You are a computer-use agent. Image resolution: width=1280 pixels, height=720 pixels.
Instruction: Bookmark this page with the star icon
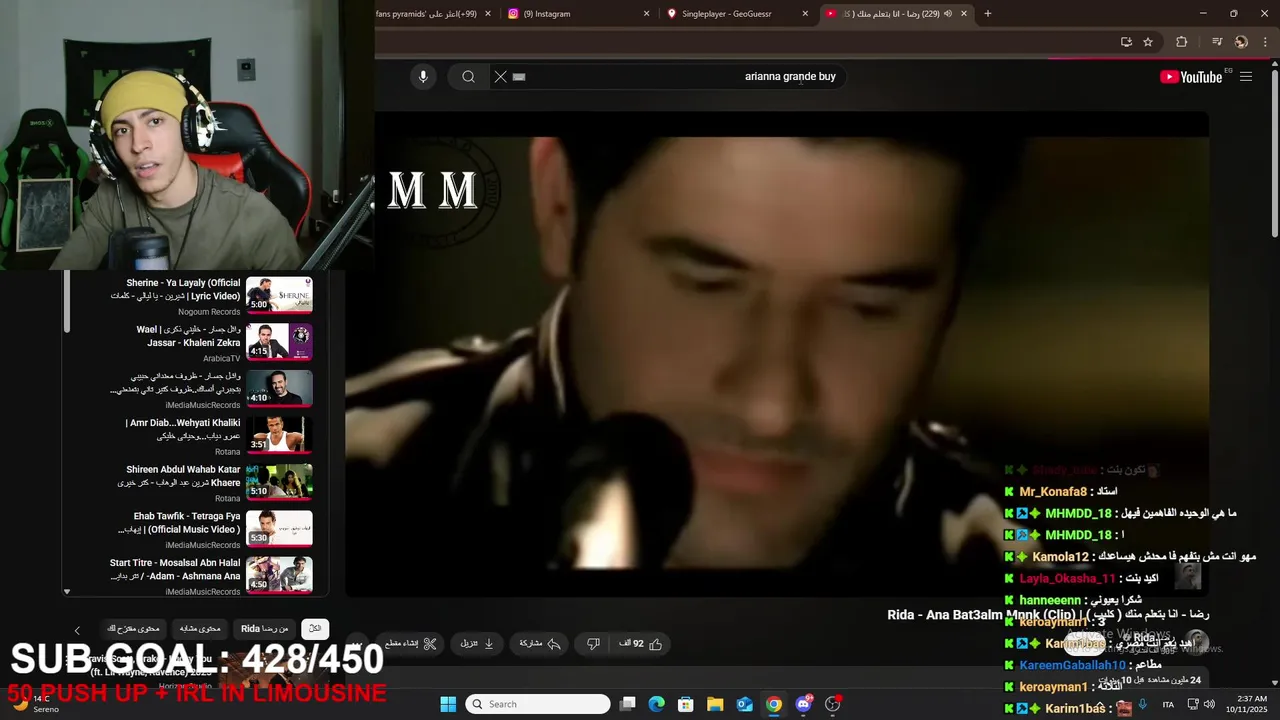(x=1148, y=42)
